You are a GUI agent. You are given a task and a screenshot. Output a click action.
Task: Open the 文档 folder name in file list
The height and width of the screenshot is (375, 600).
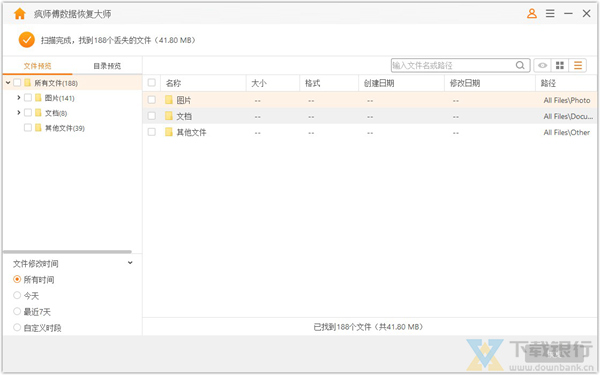(184, 116)
